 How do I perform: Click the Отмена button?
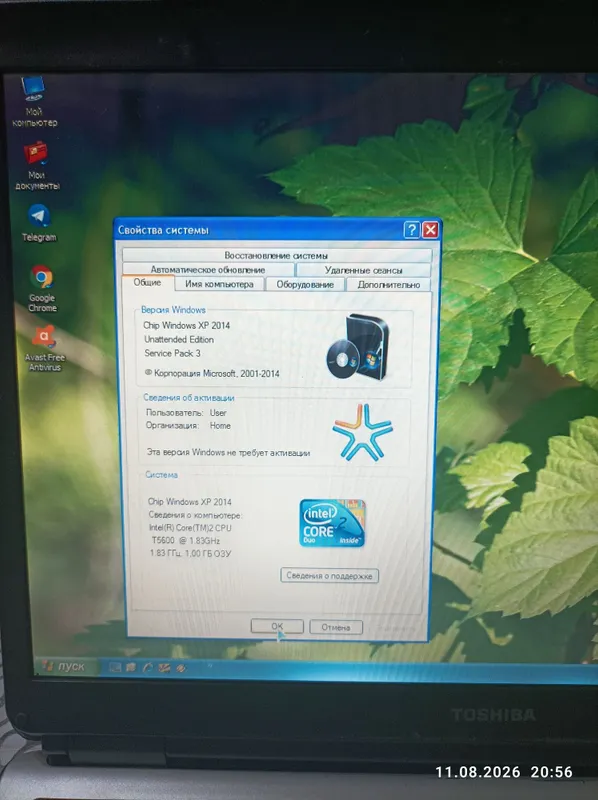click(336, 627)
